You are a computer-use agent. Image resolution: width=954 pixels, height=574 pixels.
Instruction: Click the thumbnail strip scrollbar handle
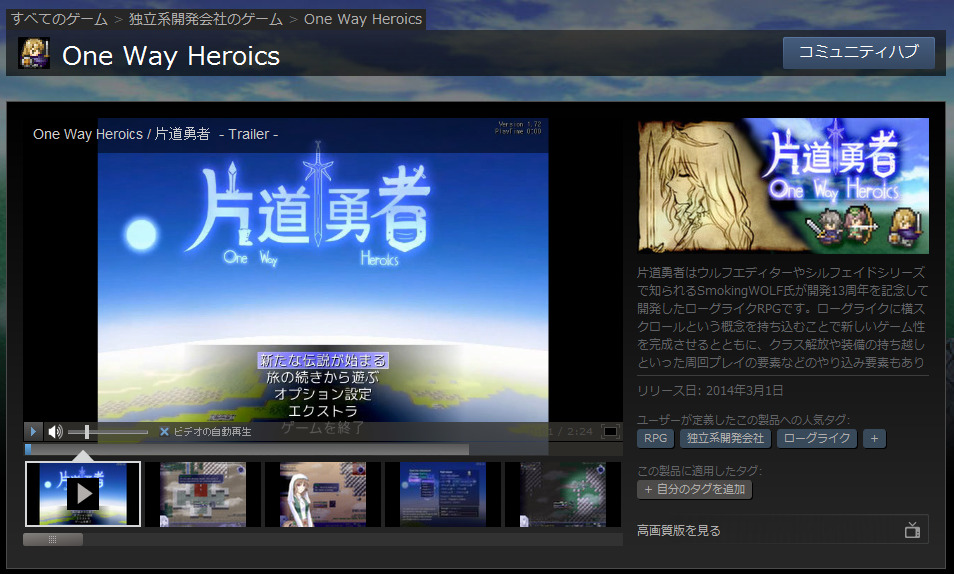click(x=53, y=539)
